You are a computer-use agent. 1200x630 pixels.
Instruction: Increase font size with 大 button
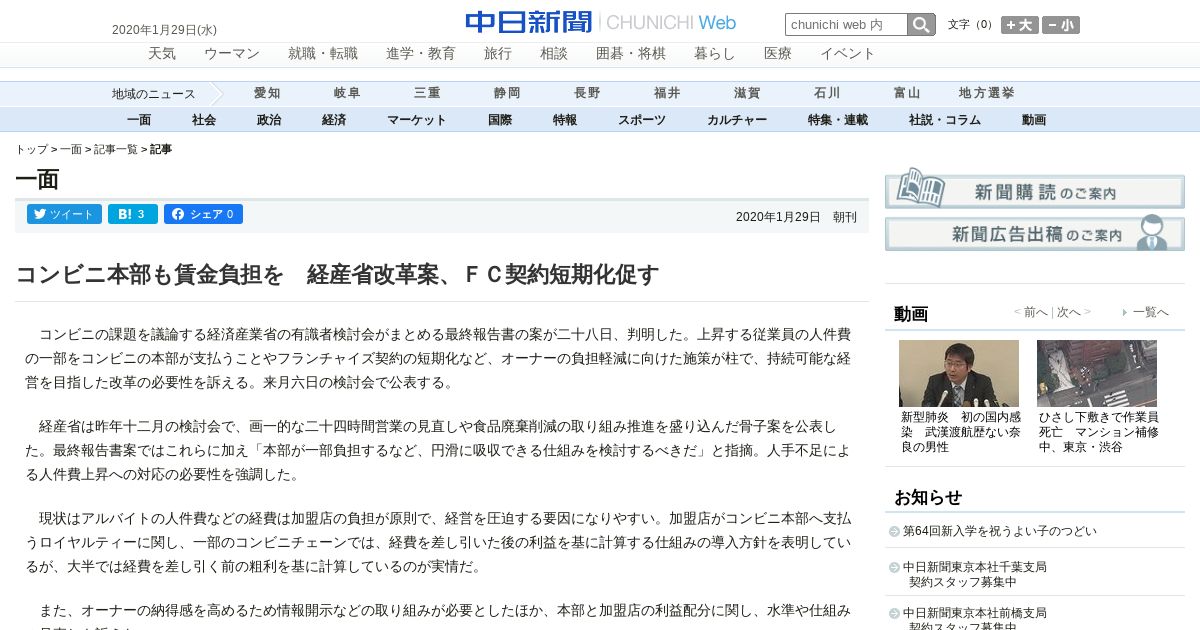[x=1020, y=25]
